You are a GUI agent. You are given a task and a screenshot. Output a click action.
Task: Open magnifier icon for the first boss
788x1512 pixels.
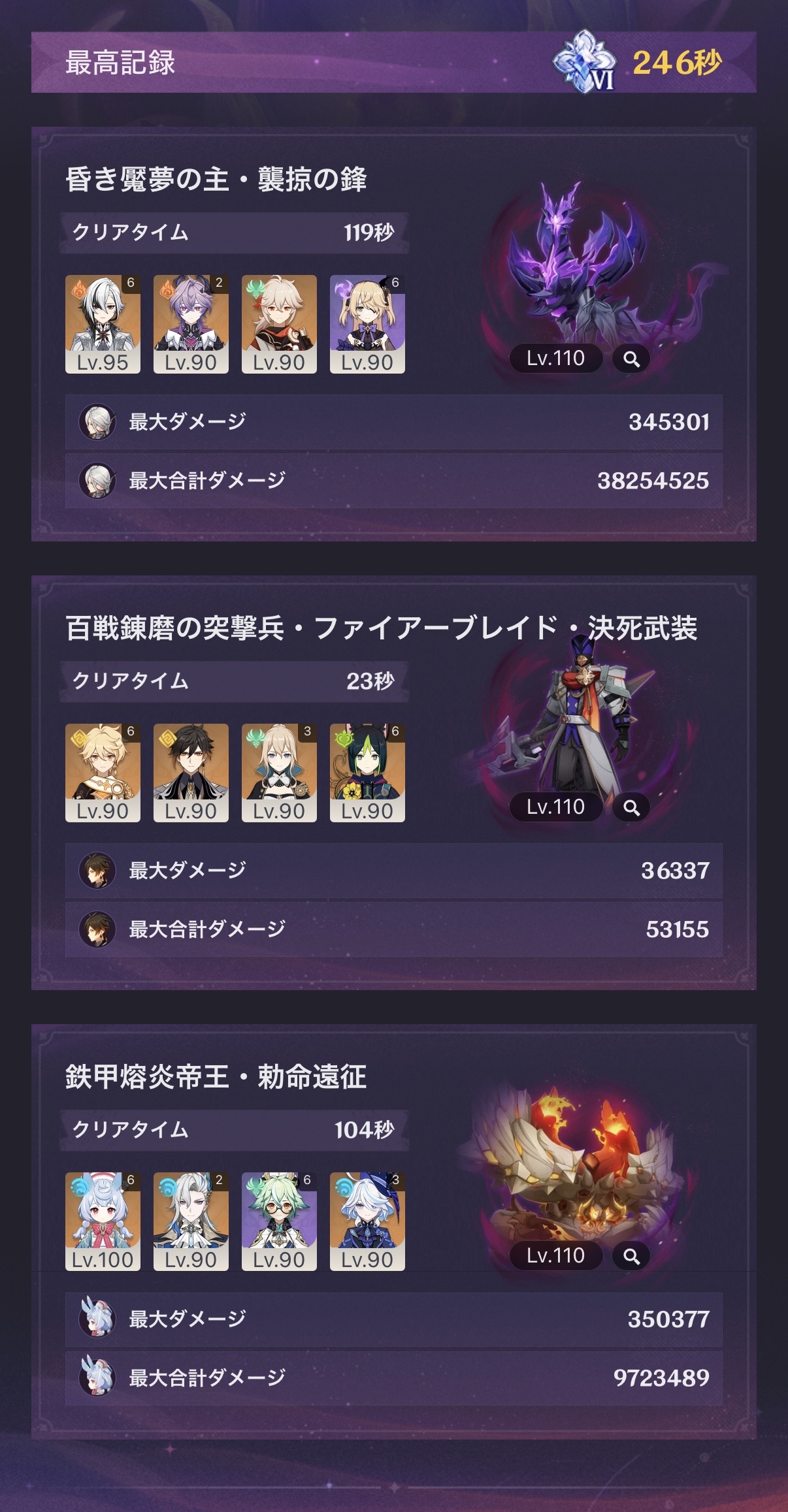pos(631,359)
